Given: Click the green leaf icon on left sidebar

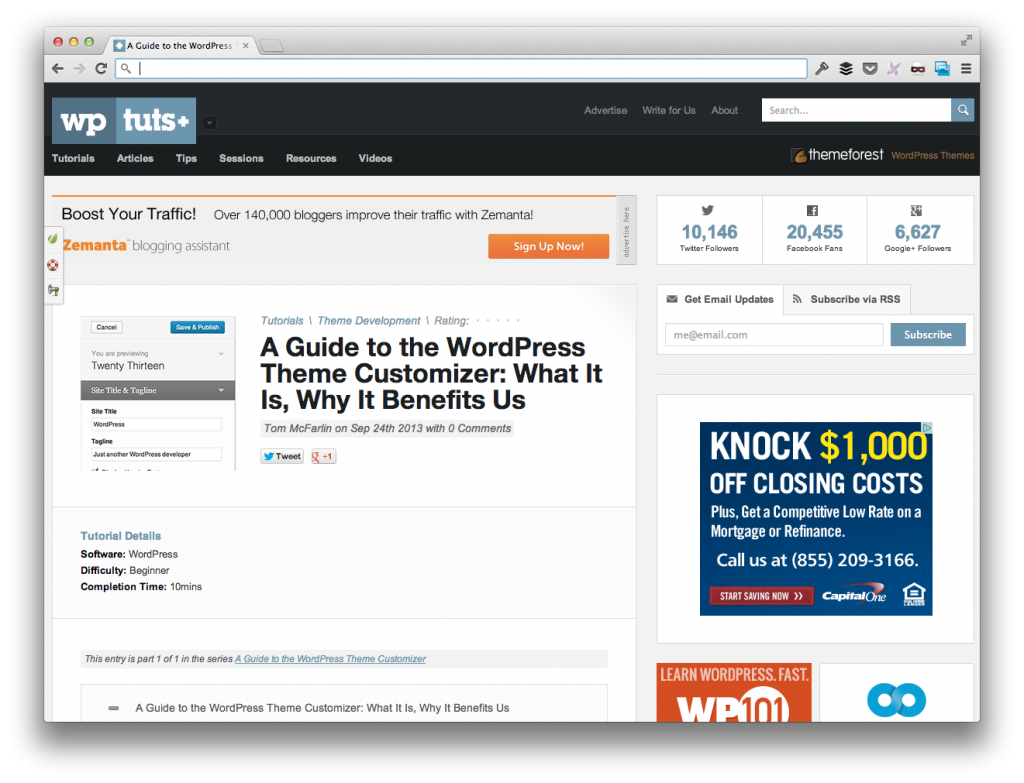Looking at the screenshot, I should pyautogui.click(x=53, y=239).
